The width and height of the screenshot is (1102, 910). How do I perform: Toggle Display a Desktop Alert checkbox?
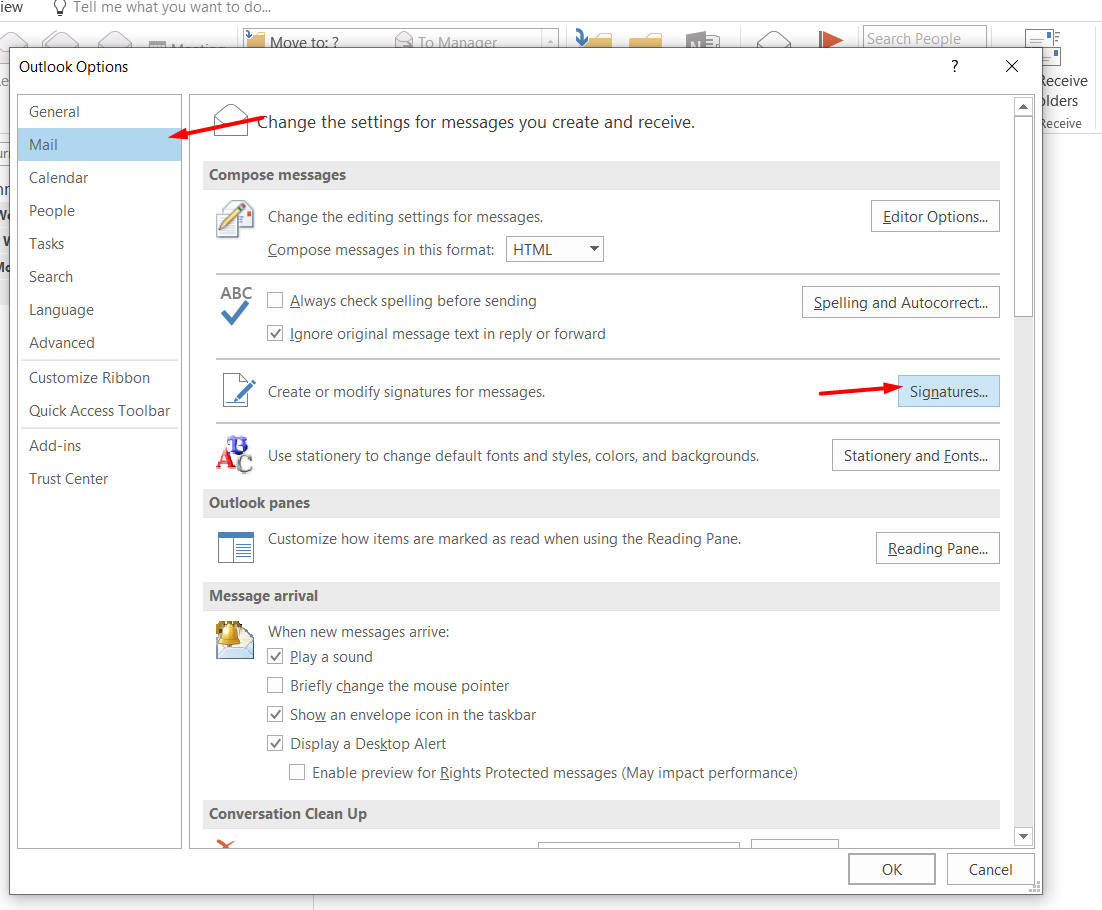(x=276, y=743)
